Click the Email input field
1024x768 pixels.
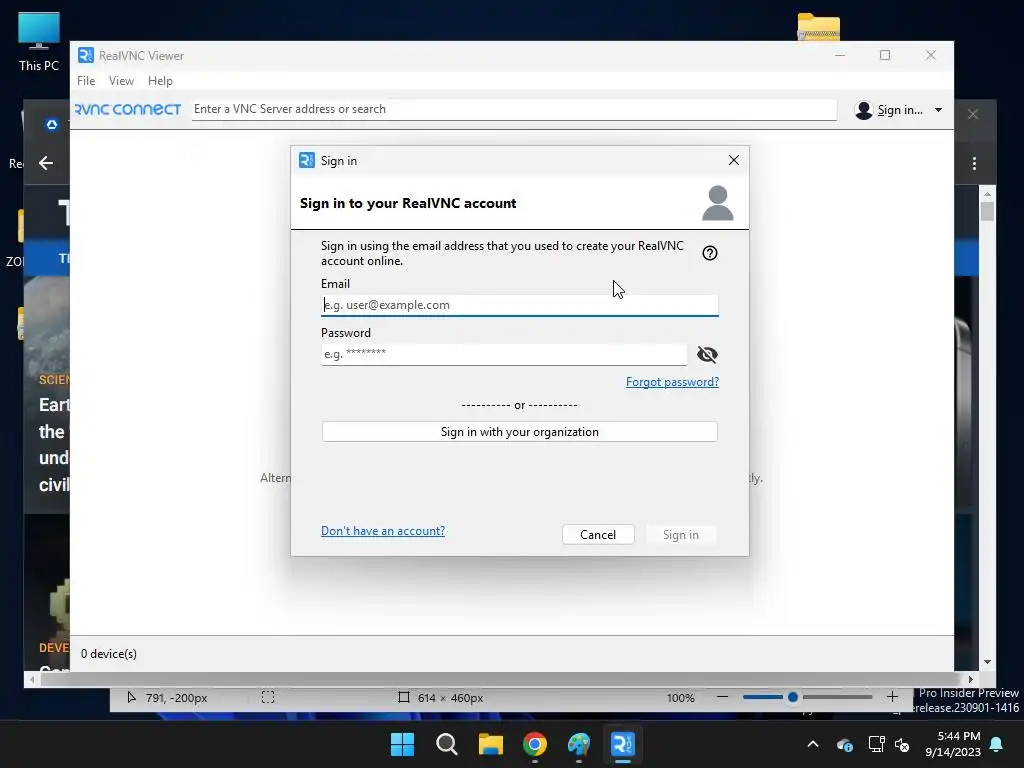519,305
